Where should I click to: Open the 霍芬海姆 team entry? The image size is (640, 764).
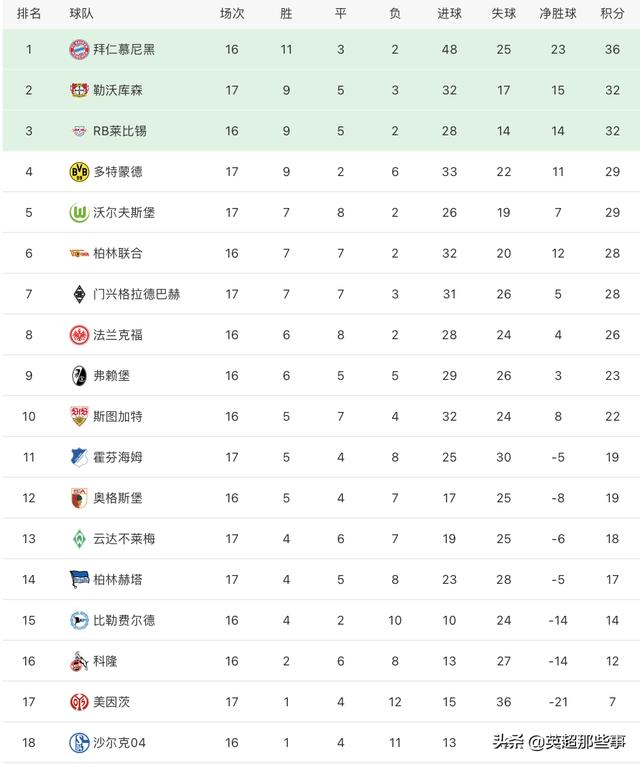(118, 457)
